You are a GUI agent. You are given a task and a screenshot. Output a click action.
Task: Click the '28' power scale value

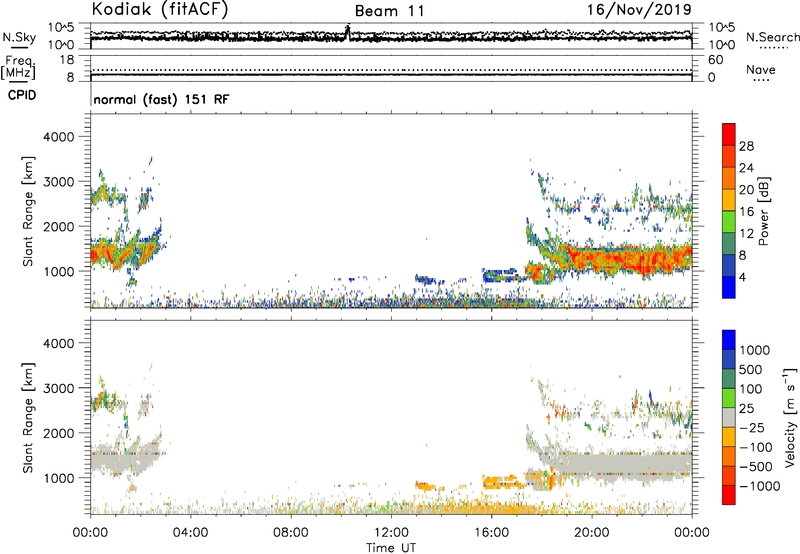coord(746,146)
